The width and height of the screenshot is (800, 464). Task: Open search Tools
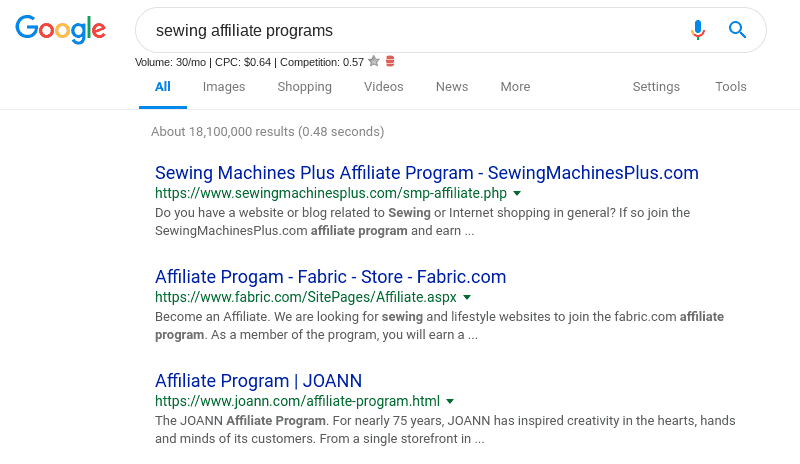[x=731, y=87]
